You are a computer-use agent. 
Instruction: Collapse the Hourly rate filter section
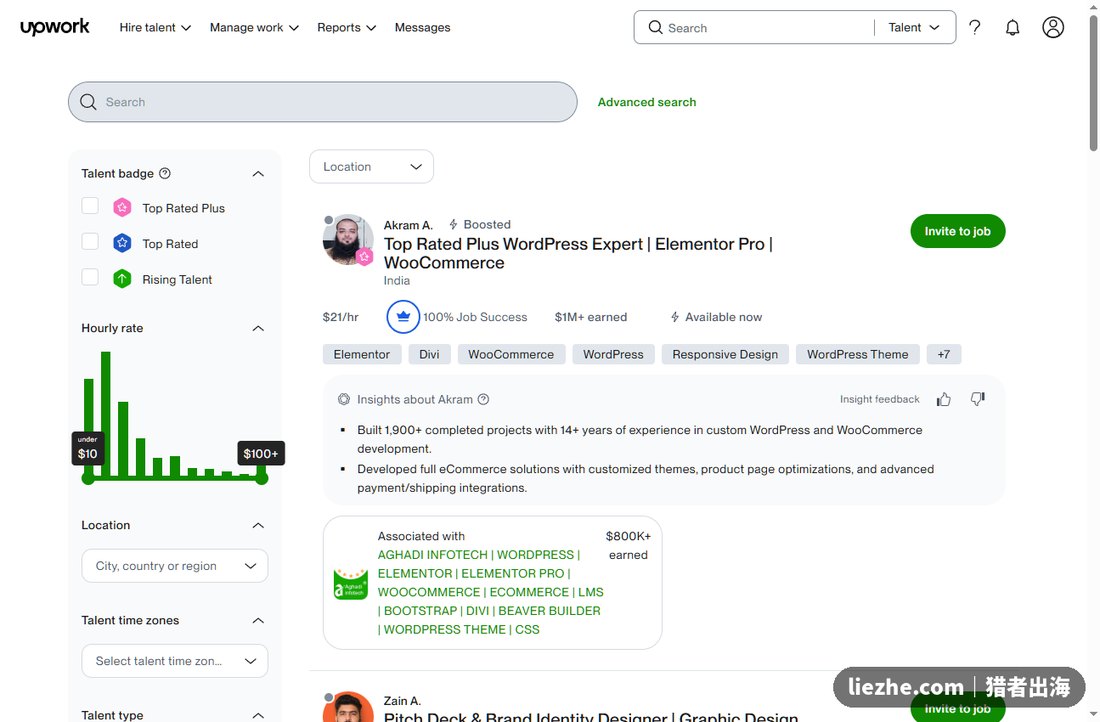[x=258, y=328]
